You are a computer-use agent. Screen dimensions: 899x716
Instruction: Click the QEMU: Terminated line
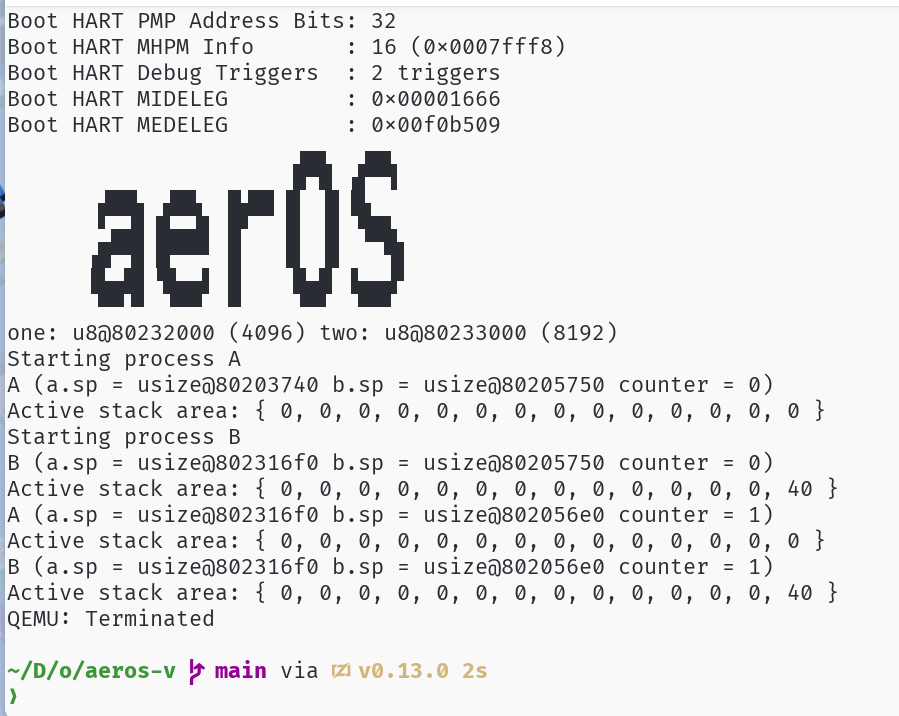111,619
